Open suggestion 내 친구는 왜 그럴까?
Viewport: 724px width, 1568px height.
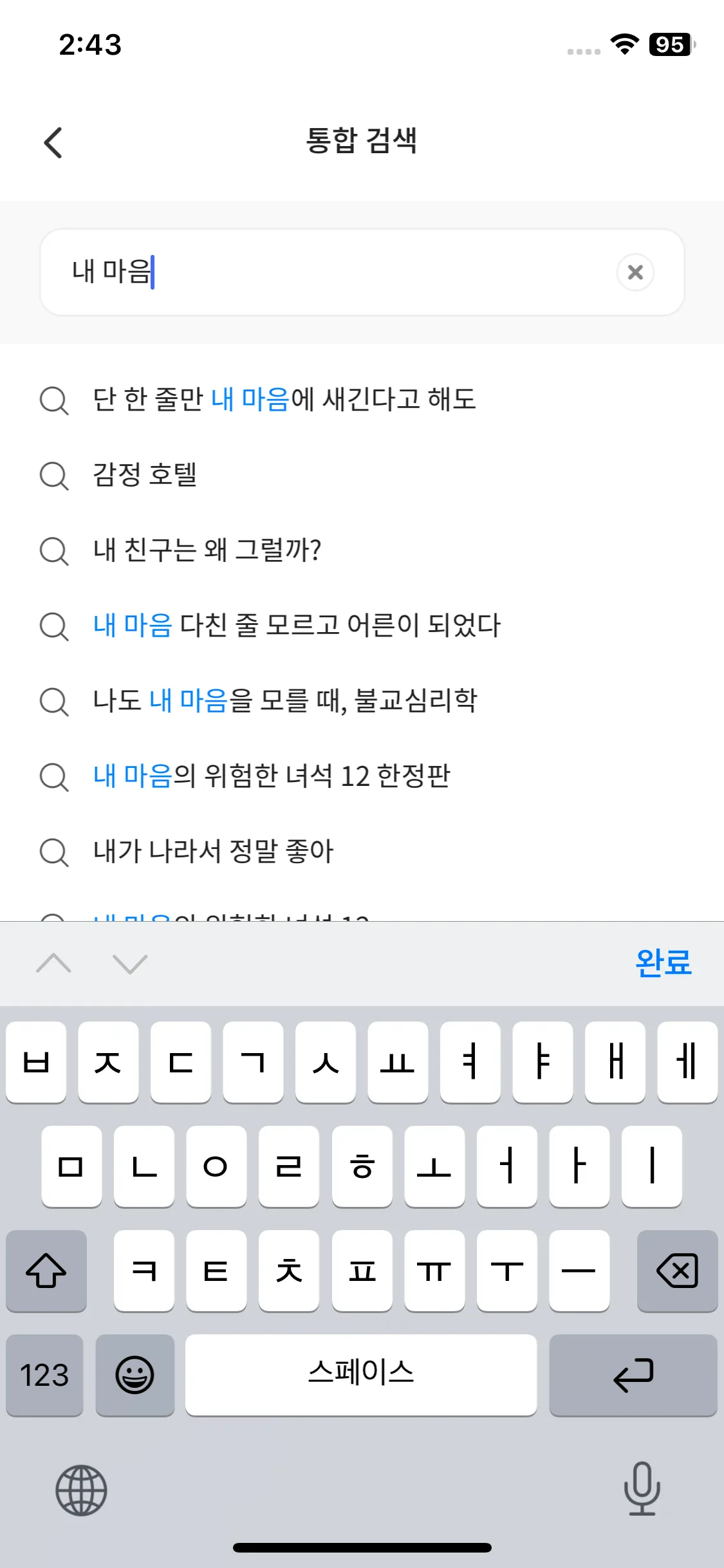tap(207, 550)
